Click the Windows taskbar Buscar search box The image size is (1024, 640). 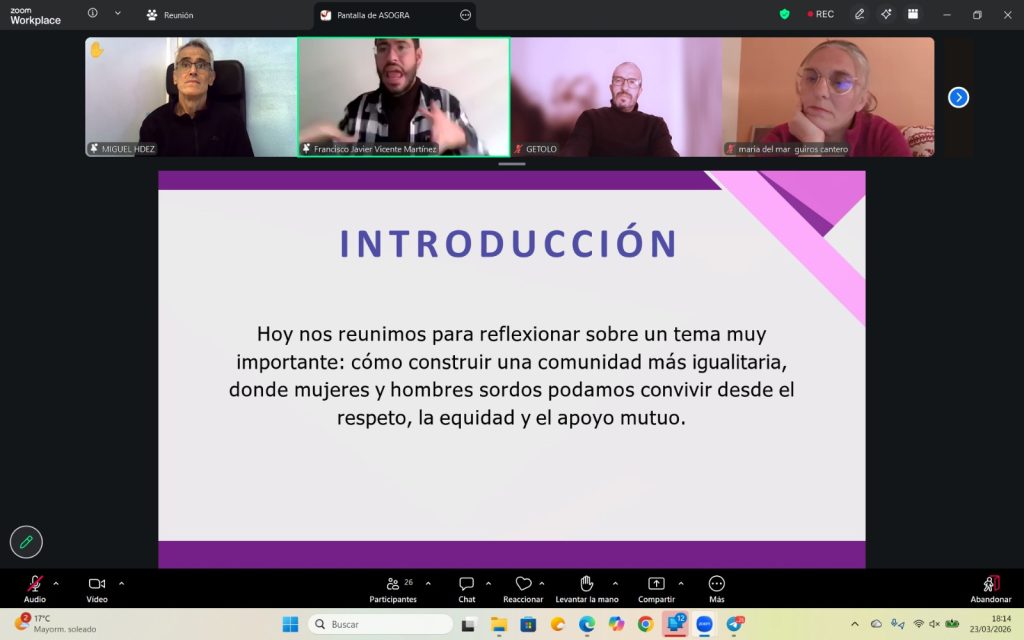click(x=380, y=624)
